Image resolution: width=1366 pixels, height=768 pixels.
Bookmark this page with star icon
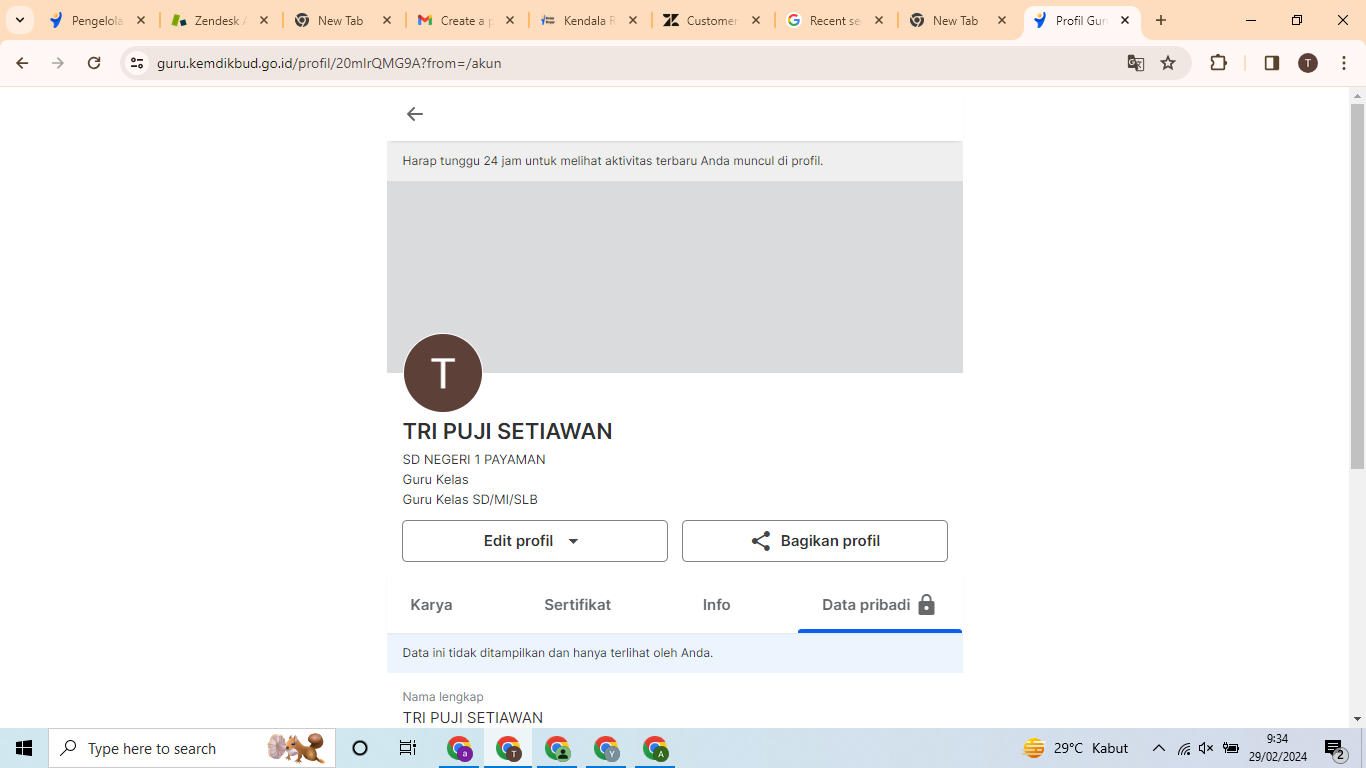coord(1168,63)
